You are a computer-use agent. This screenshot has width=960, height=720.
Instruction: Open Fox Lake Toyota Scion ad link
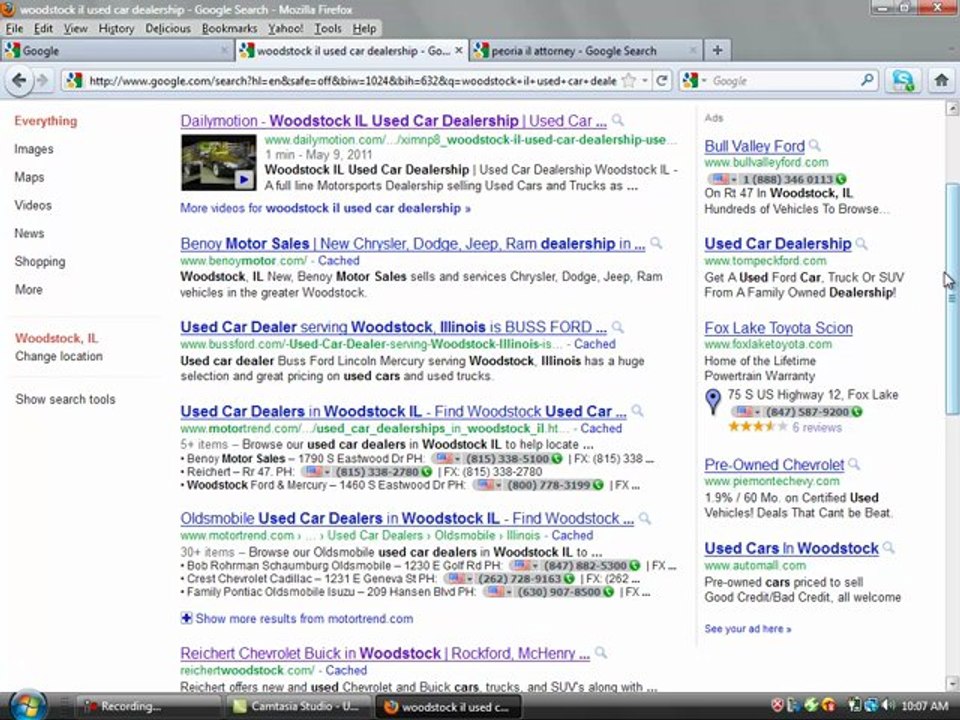point(778,328)
